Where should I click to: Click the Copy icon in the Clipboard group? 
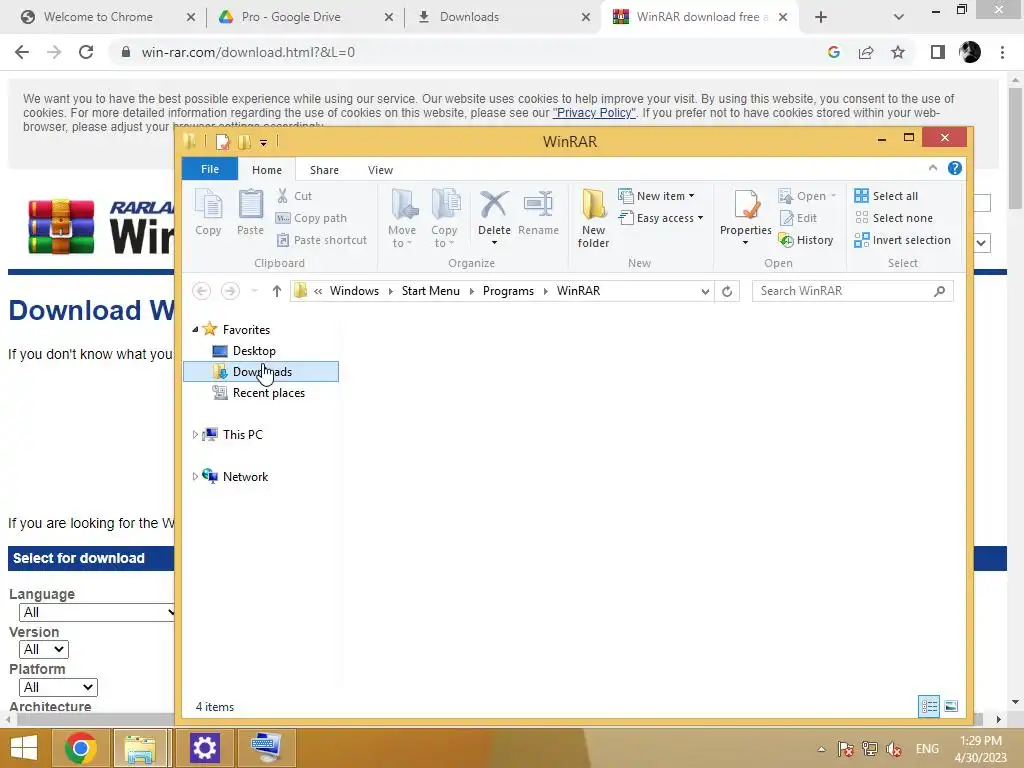click(208, 212)
